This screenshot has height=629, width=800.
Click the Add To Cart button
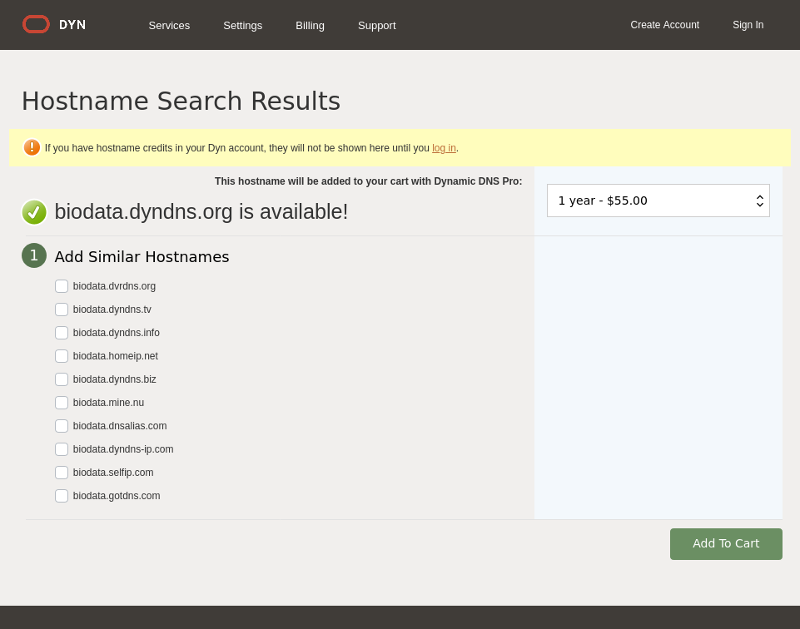[726, 544]
